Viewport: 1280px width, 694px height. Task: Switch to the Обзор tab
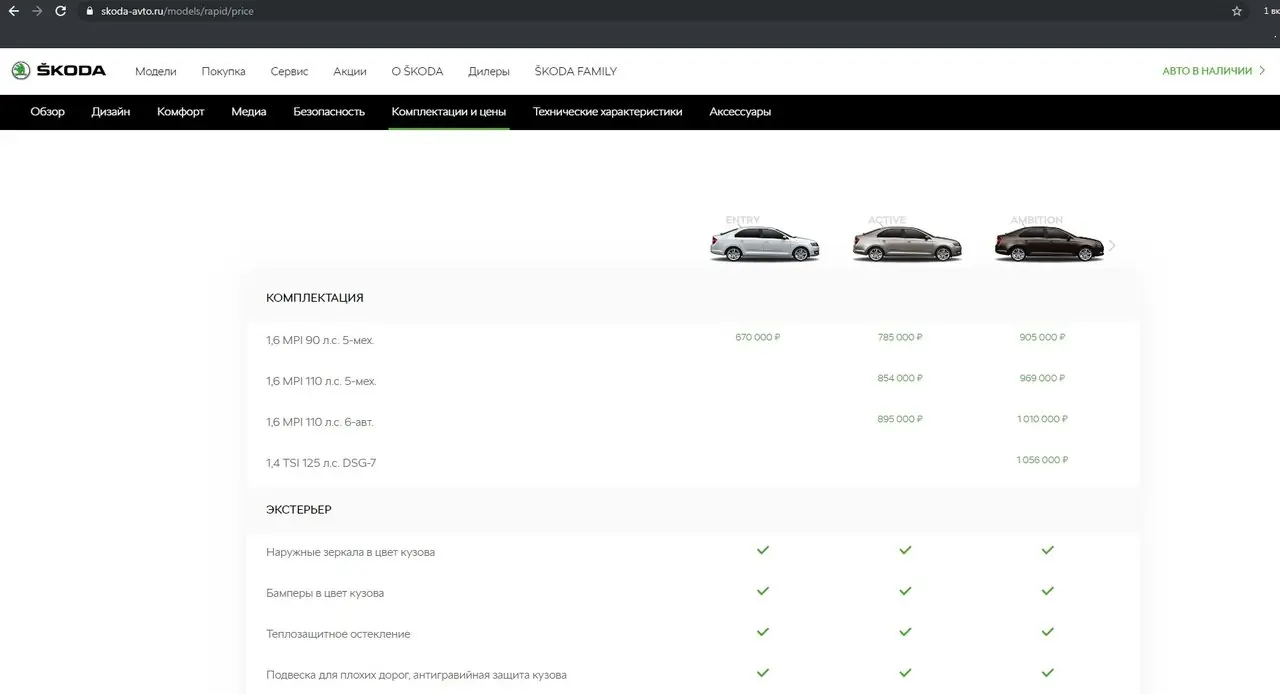point(48,112)
